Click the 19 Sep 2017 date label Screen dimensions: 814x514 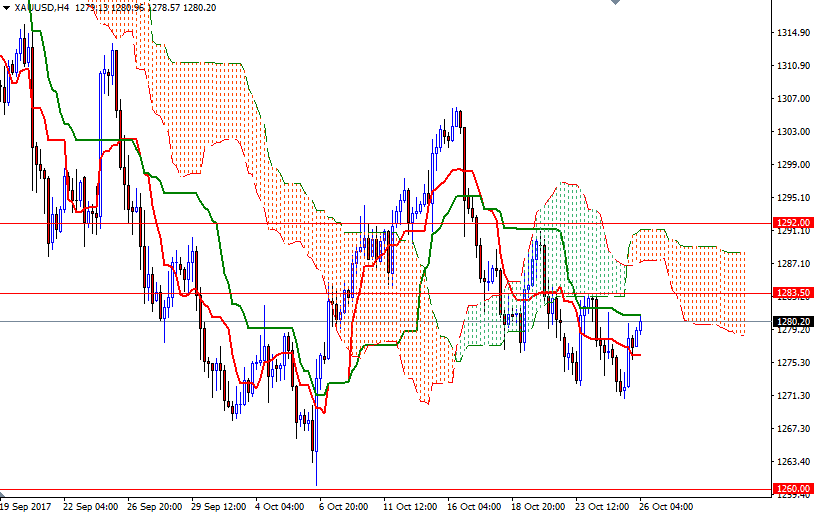coord(25,507)
